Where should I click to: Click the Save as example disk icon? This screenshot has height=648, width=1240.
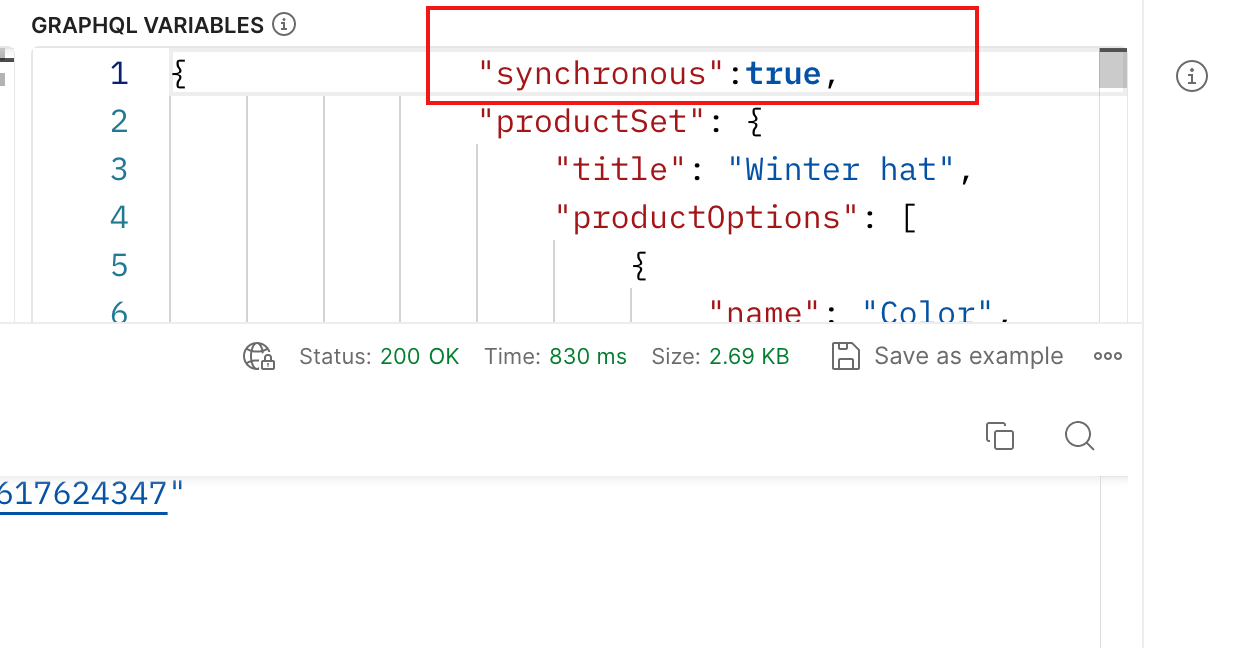click(846, 356)
